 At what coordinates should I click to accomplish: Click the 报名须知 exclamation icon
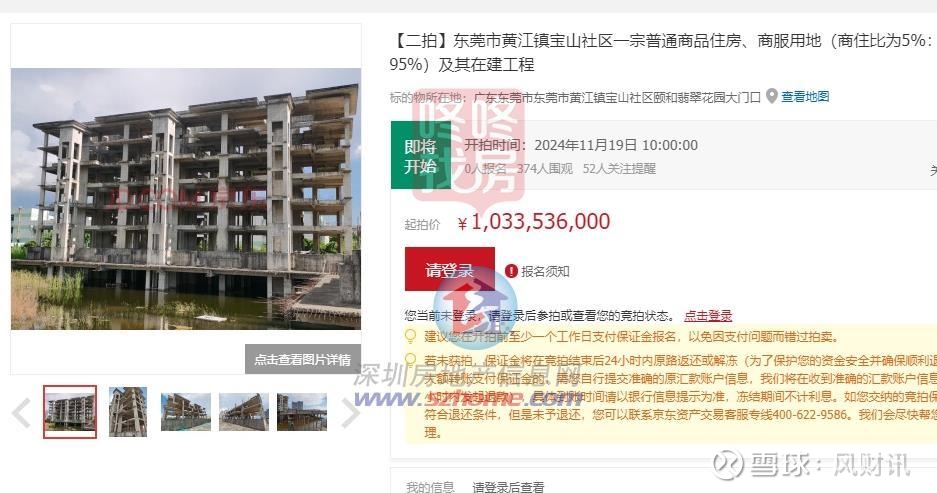tap(511, 271)
